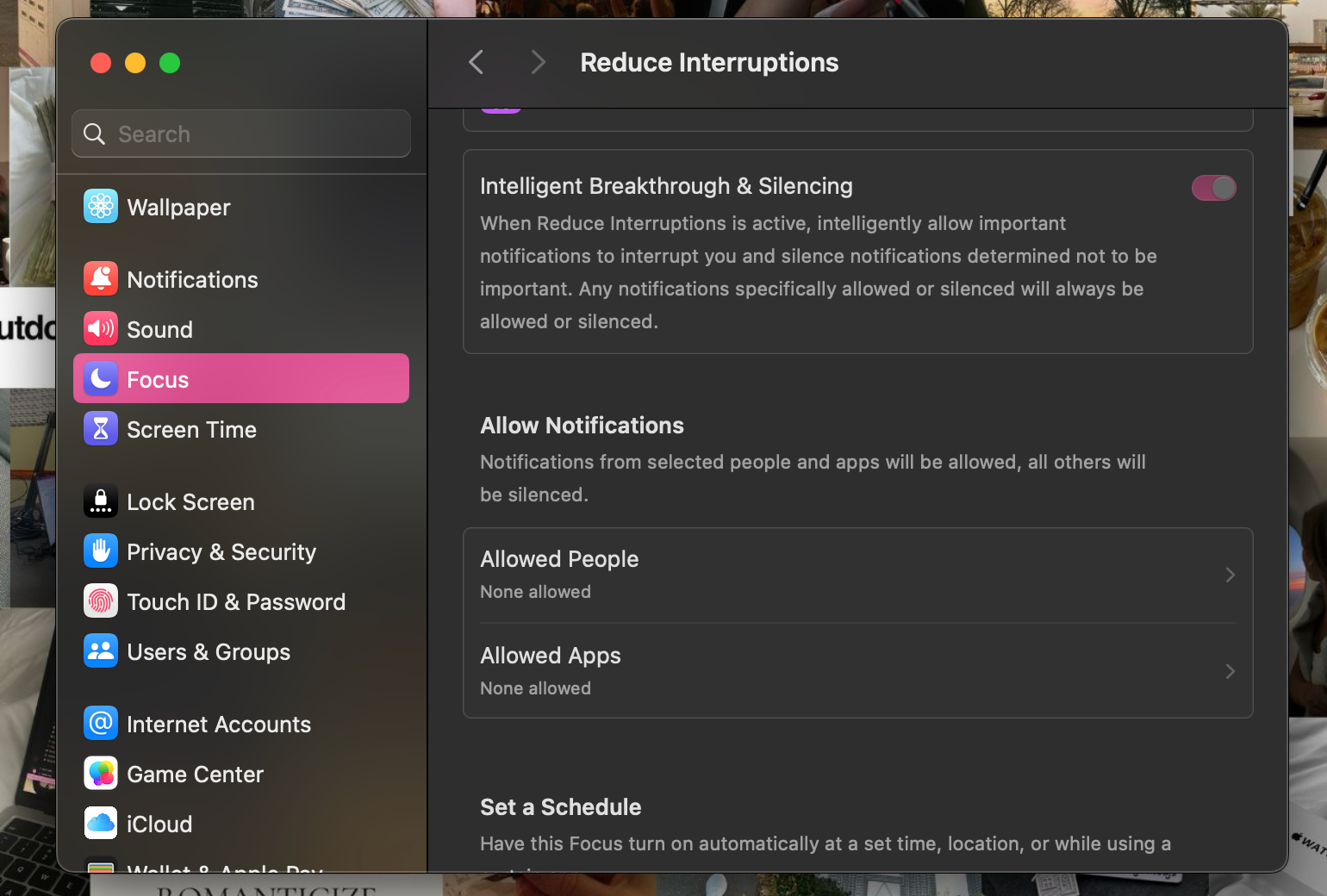Close the System Settings window

click(101, 63)
